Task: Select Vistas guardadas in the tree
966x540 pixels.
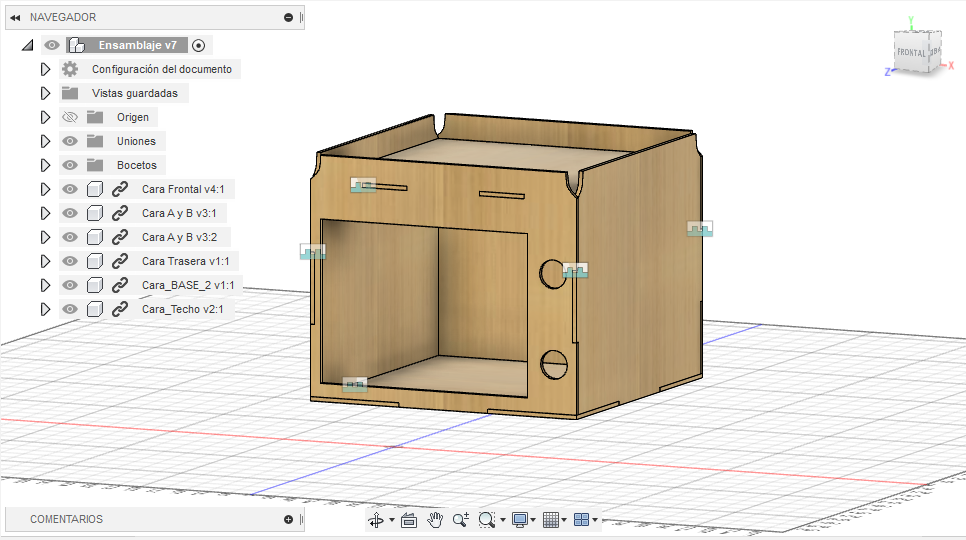Action: tap(135, 93)
